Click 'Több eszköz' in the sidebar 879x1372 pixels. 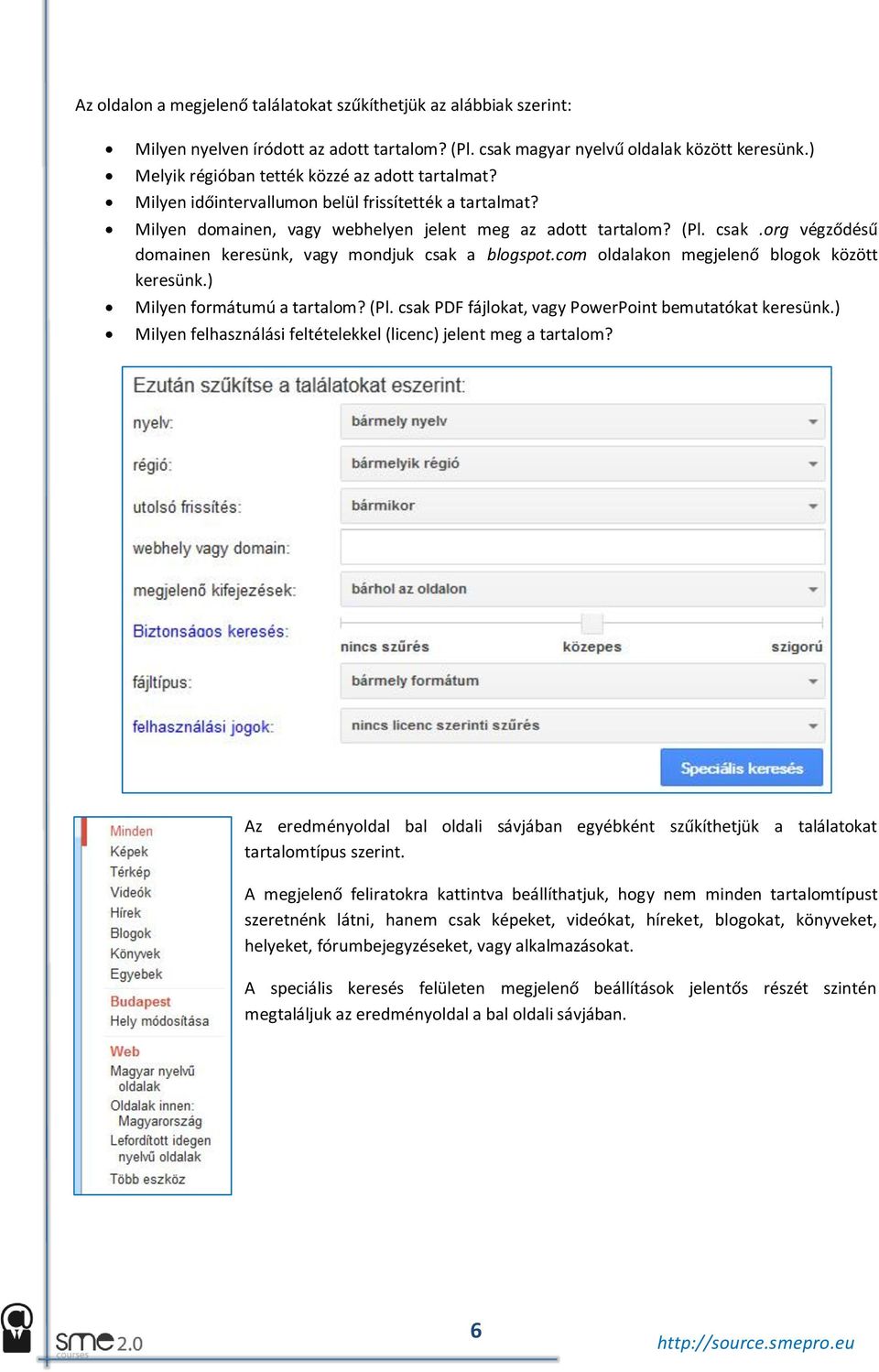(147, 1180)
